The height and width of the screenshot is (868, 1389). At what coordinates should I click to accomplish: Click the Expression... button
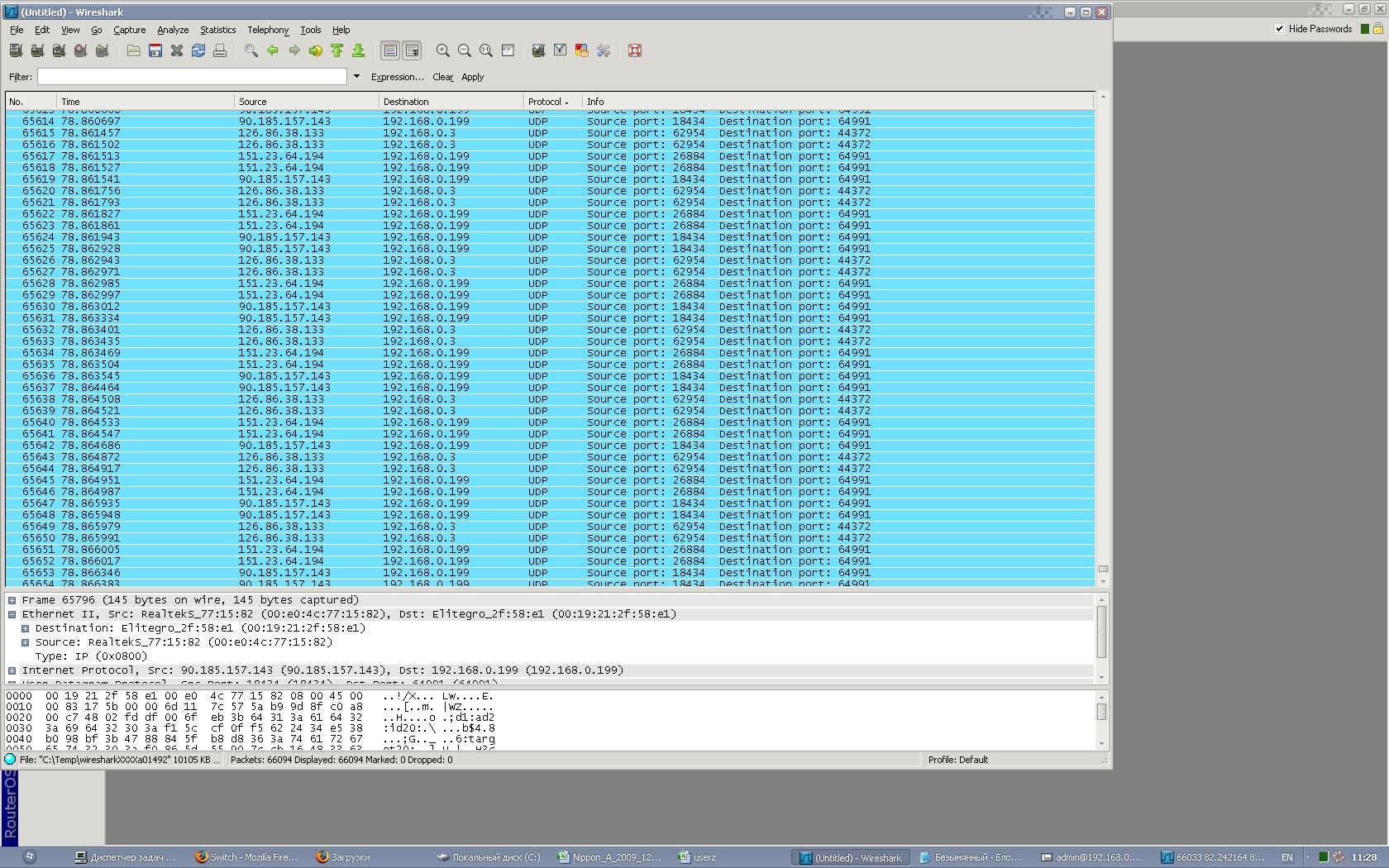tap(397, 77)
